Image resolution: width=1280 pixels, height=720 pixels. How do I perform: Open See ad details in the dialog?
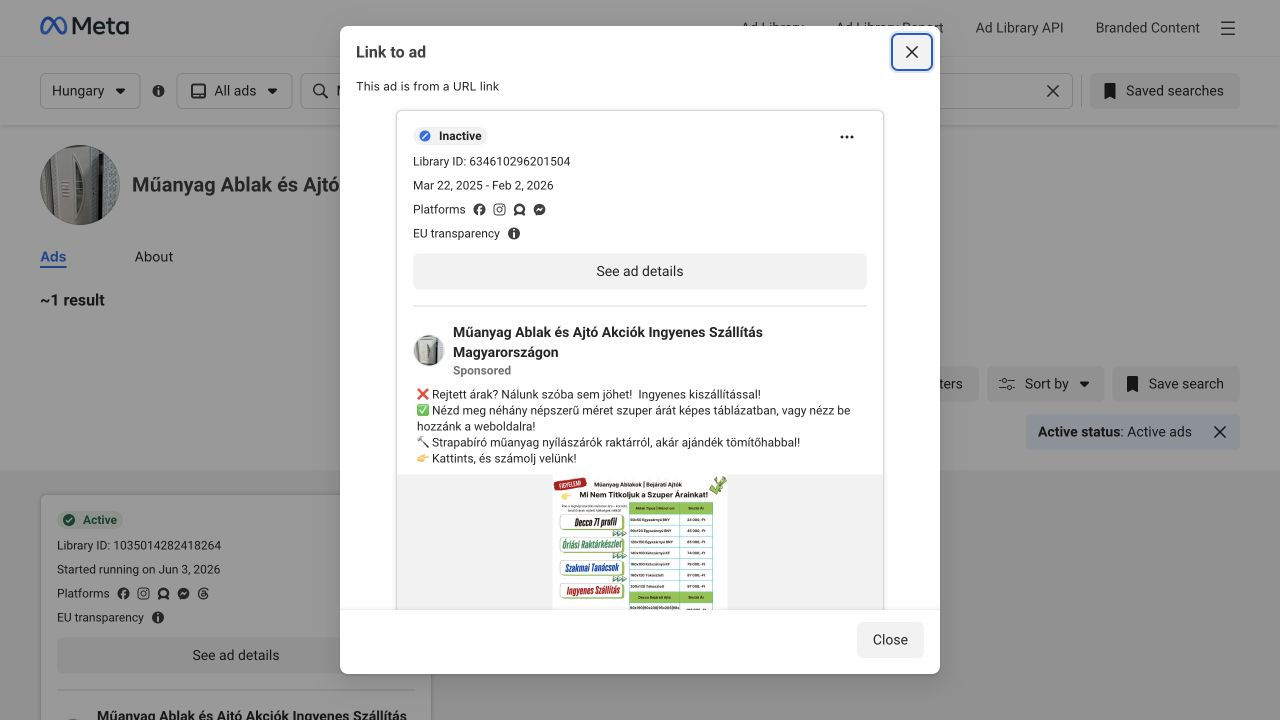(640, 271)
